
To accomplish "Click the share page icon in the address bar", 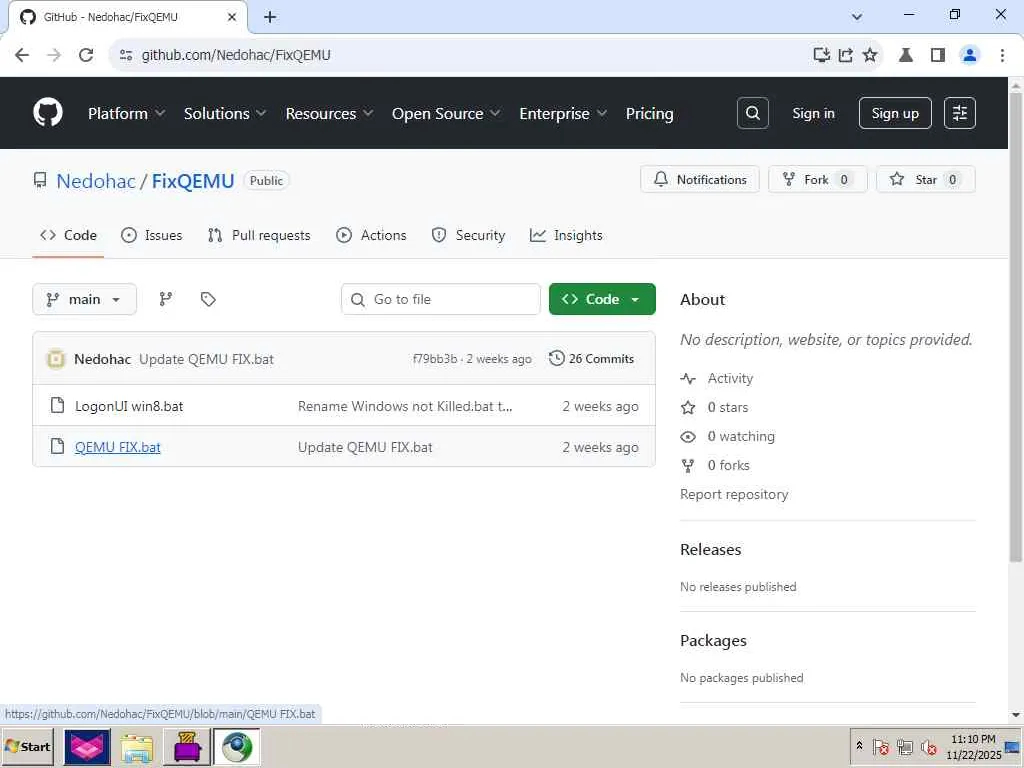I will click(x=846, y=55).
